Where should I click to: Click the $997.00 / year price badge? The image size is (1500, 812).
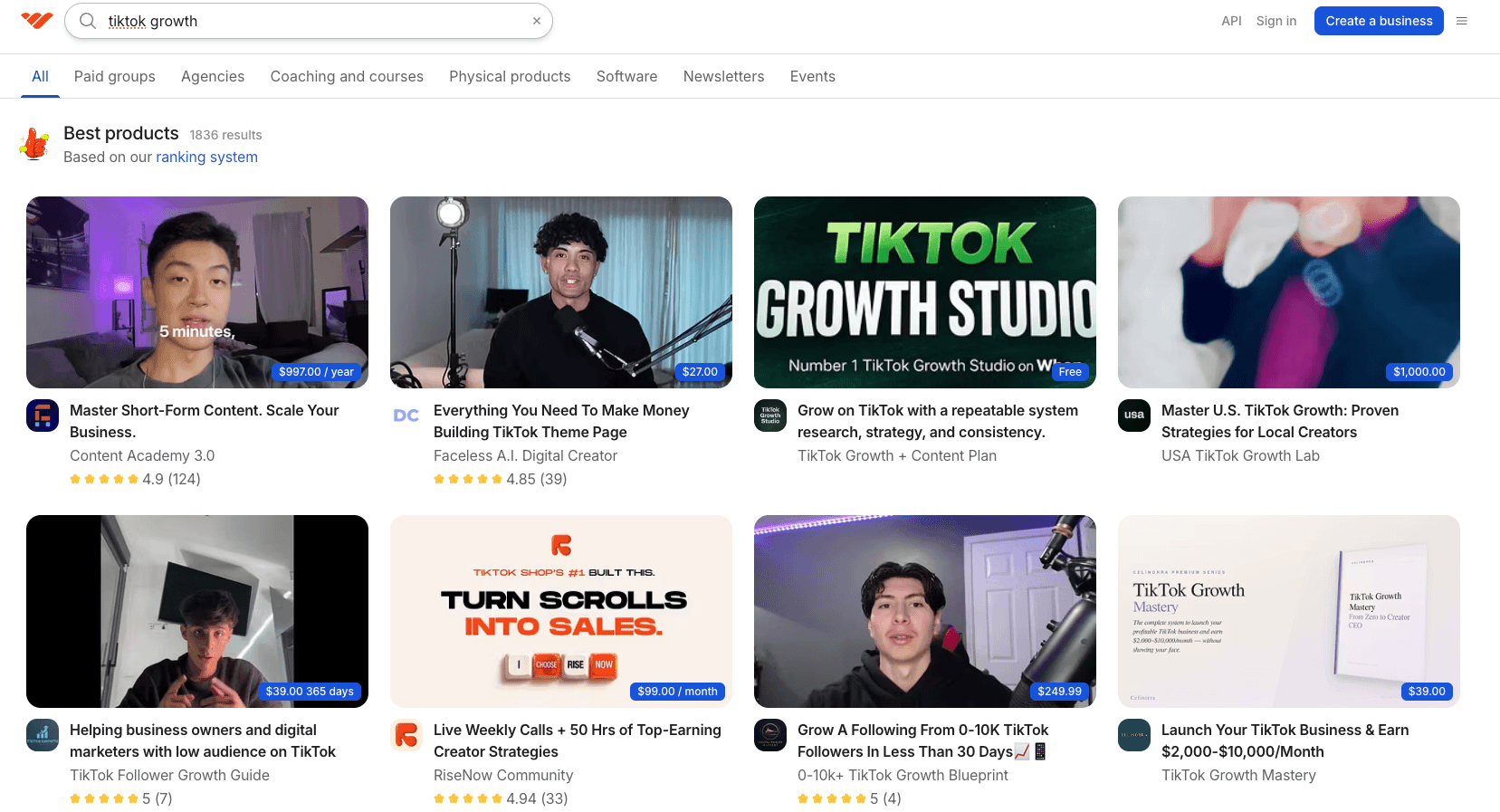[316, 372]
